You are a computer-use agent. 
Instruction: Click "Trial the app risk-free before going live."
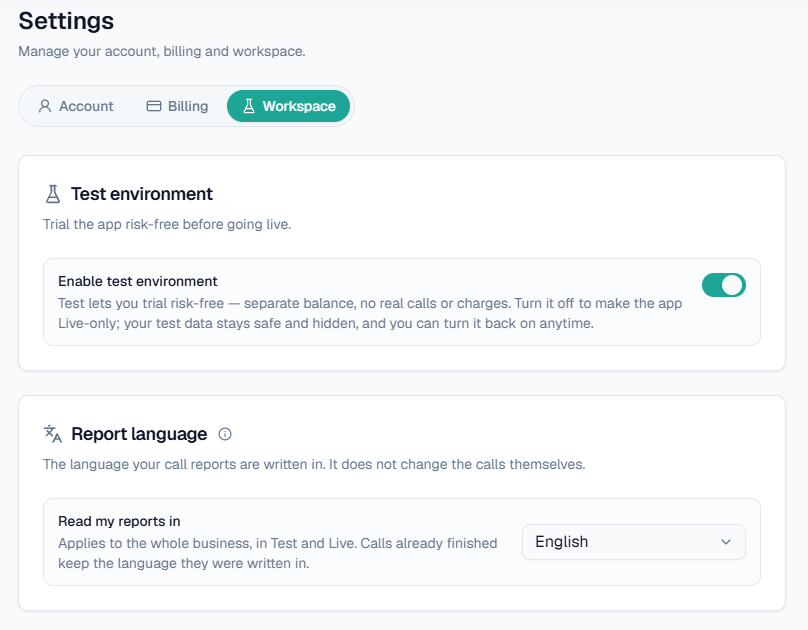167,225
